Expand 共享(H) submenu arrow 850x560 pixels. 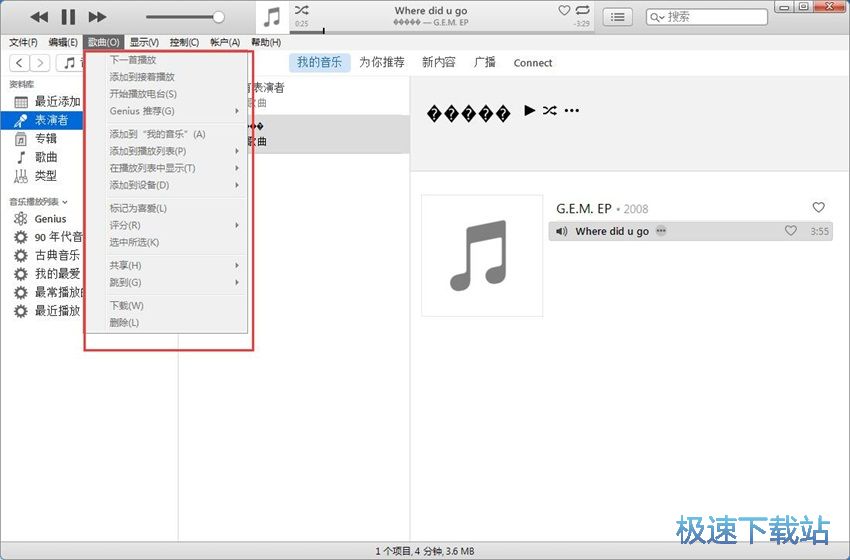pyautogui.click(x=237, y=266)
